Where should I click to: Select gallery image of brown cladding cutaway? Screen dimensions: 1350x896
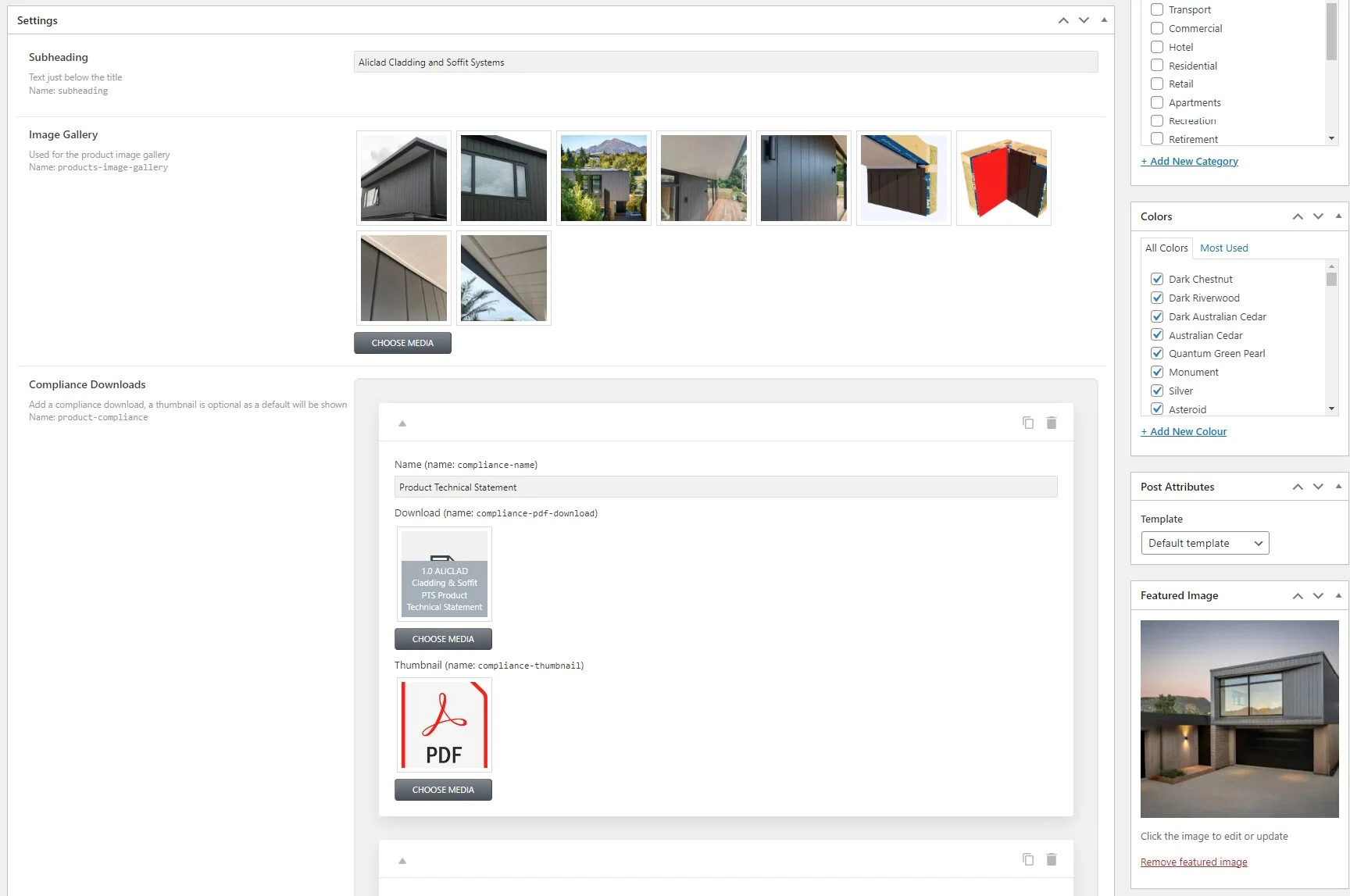point(904,178)
